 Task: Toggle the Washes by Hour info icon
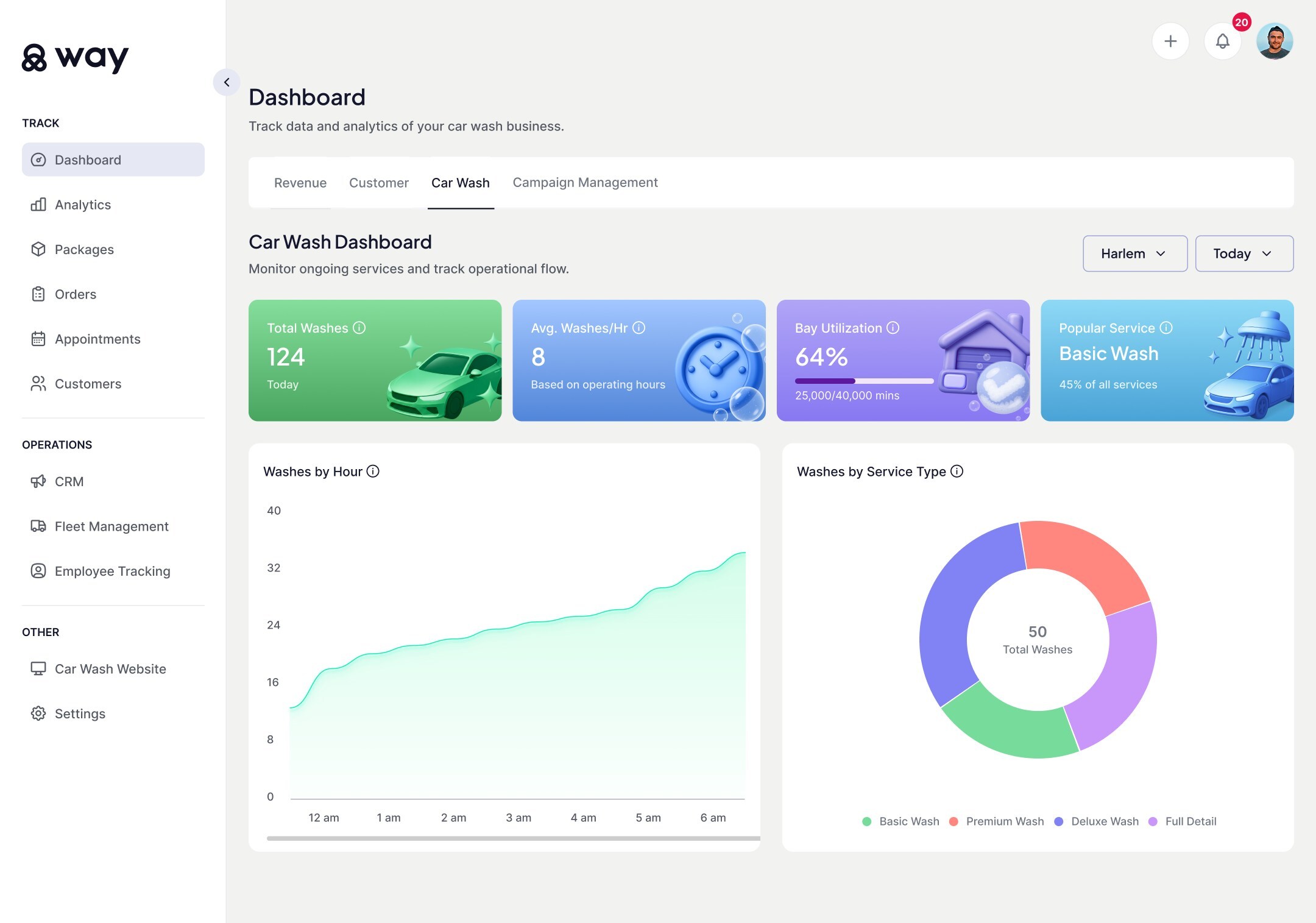coord(373,471)
